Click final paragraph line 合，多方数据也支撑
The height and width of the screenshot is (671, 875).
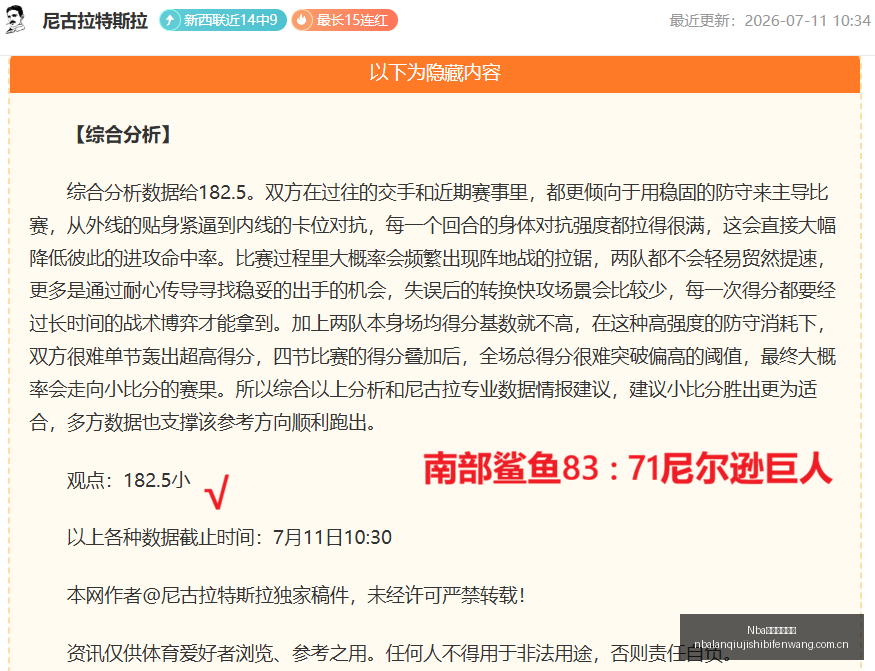tap(204, 422)
